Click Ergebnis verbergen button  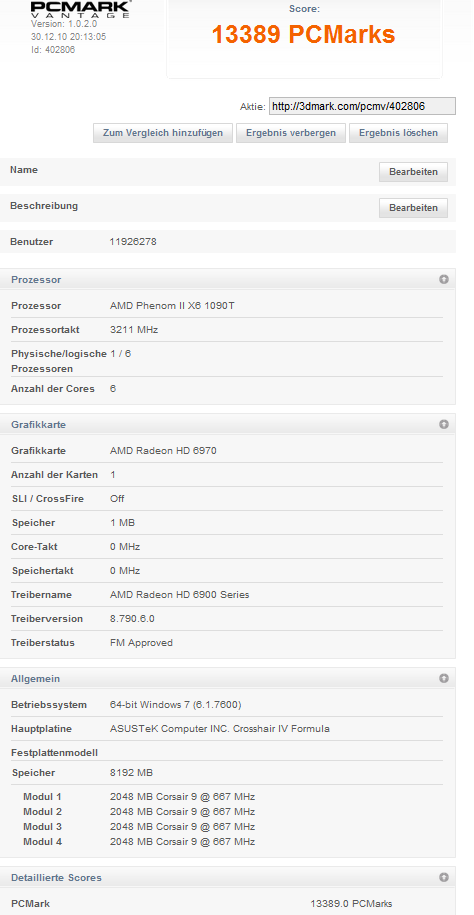pyautogui.click(x=291, y=133)
